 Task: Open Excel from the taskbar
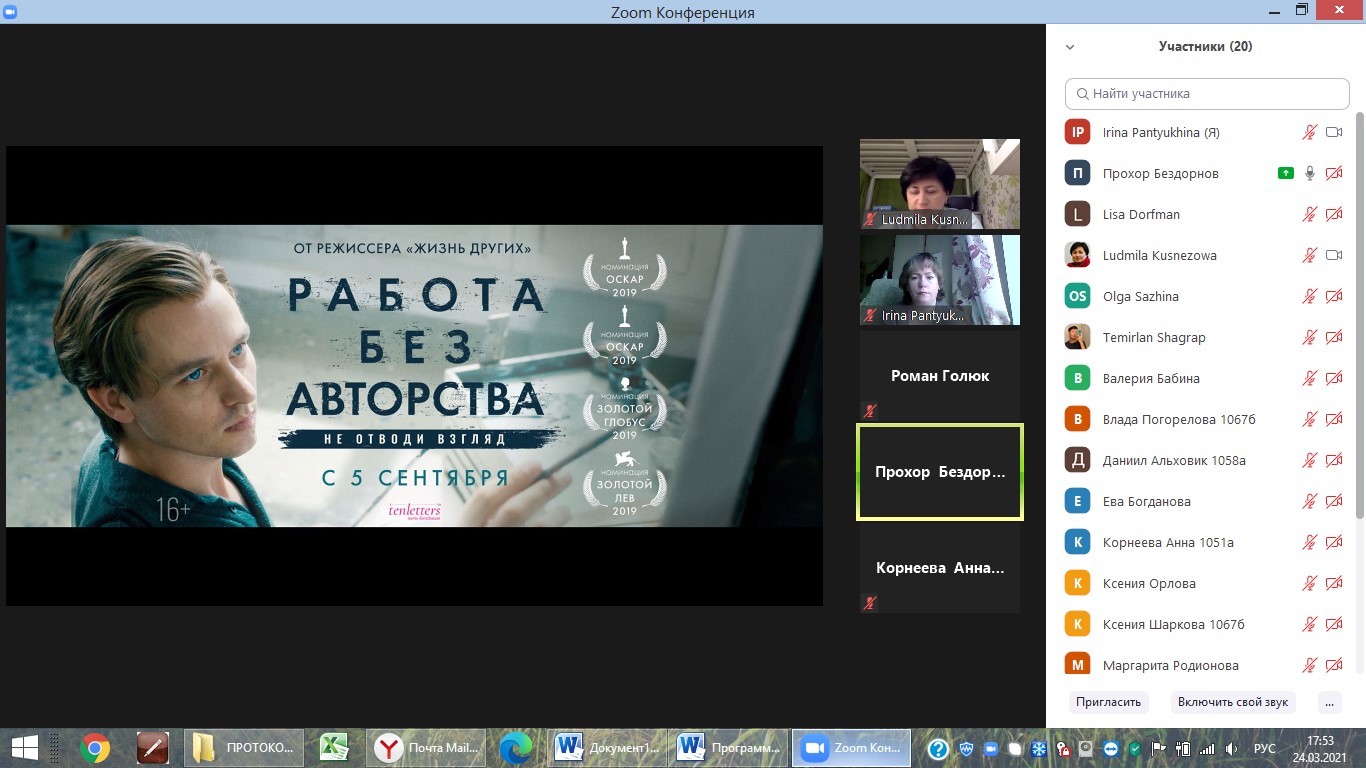tap(334, 747)
